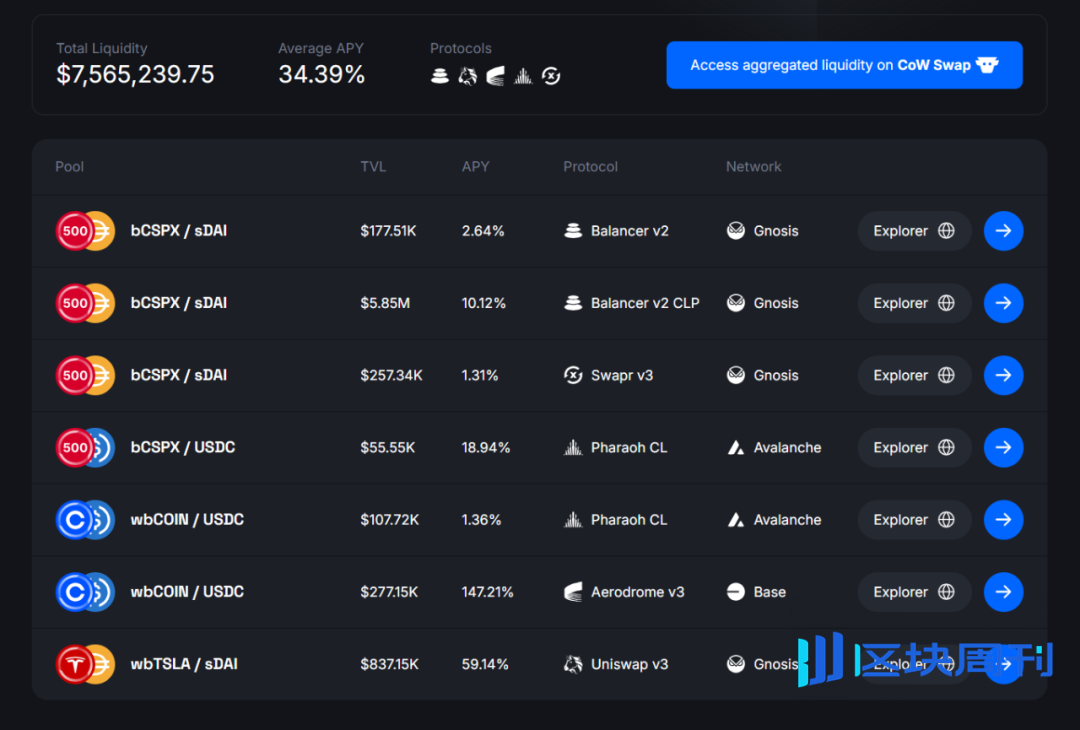Click the Swapr icon in Protocols summary

click(551, 76)
